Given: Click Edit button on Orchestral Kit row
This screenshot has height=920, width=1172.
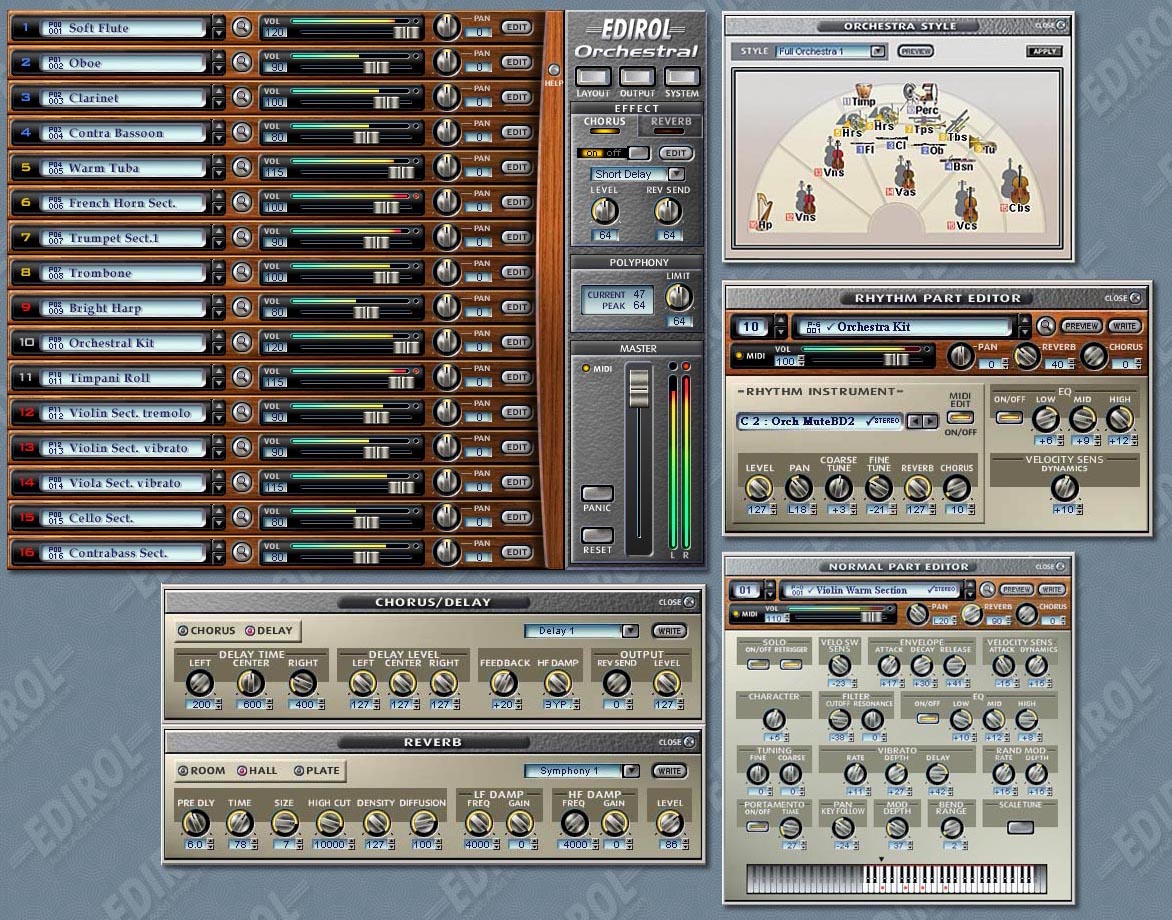Looking at the screenshot, I should [516, 342].
